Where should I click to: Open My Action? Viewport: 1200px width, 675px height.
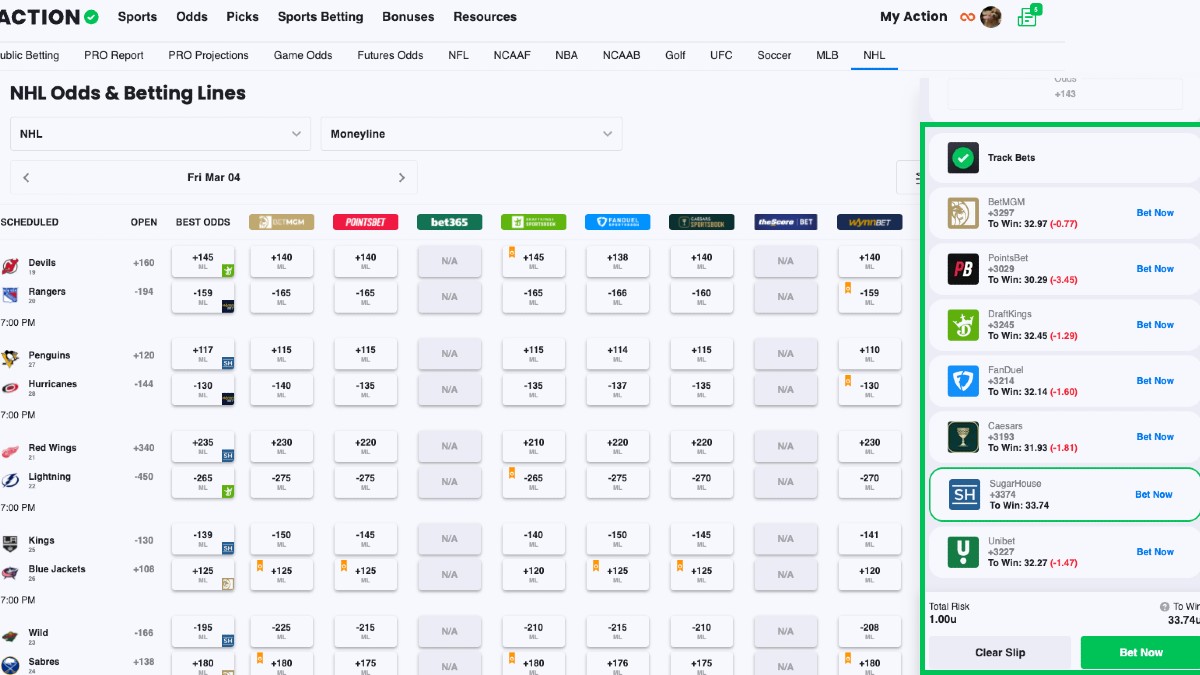[914, 17]
